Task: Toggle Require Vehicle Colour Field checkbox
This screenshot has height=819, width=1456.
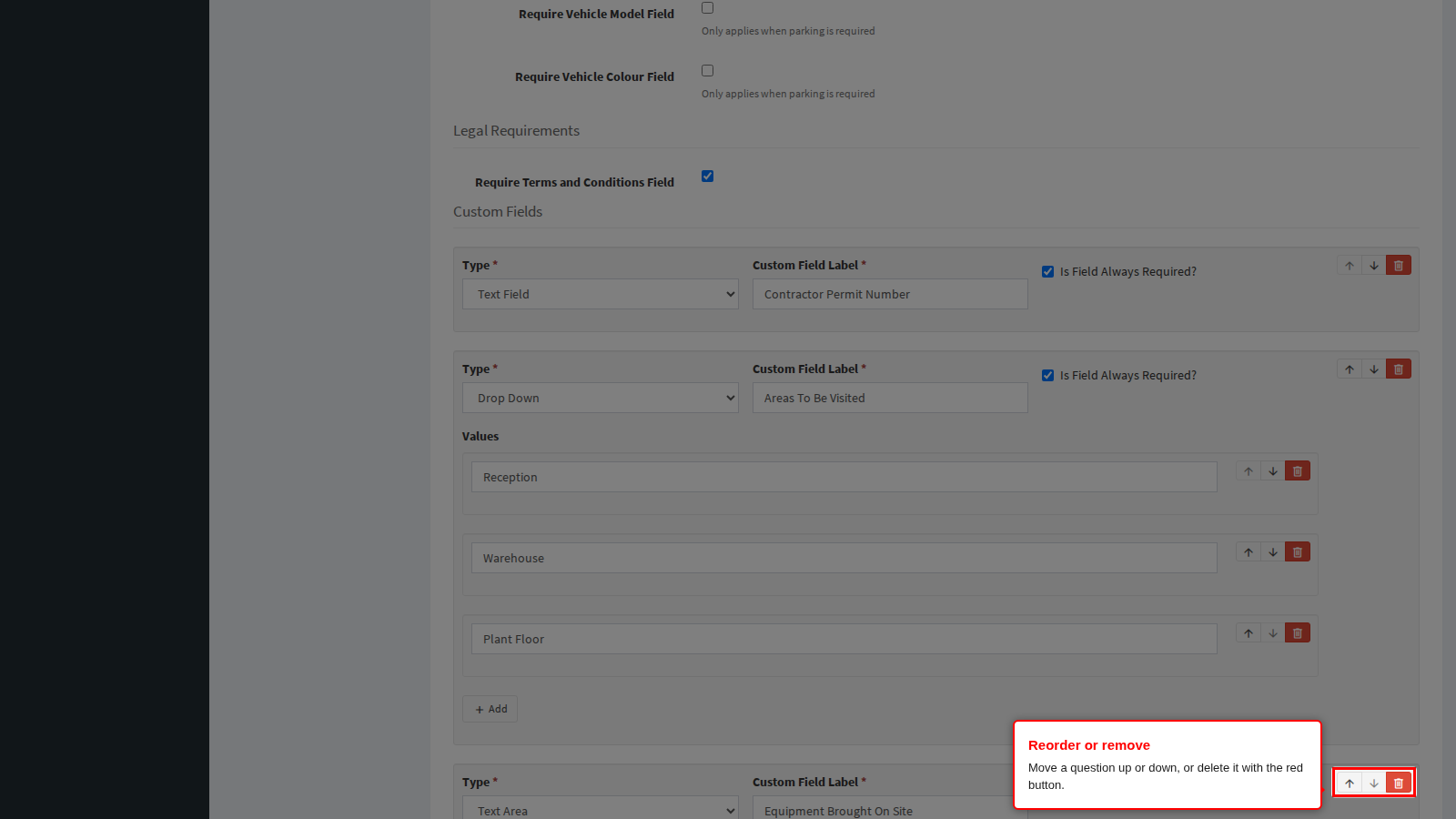Action: [707, 71]
